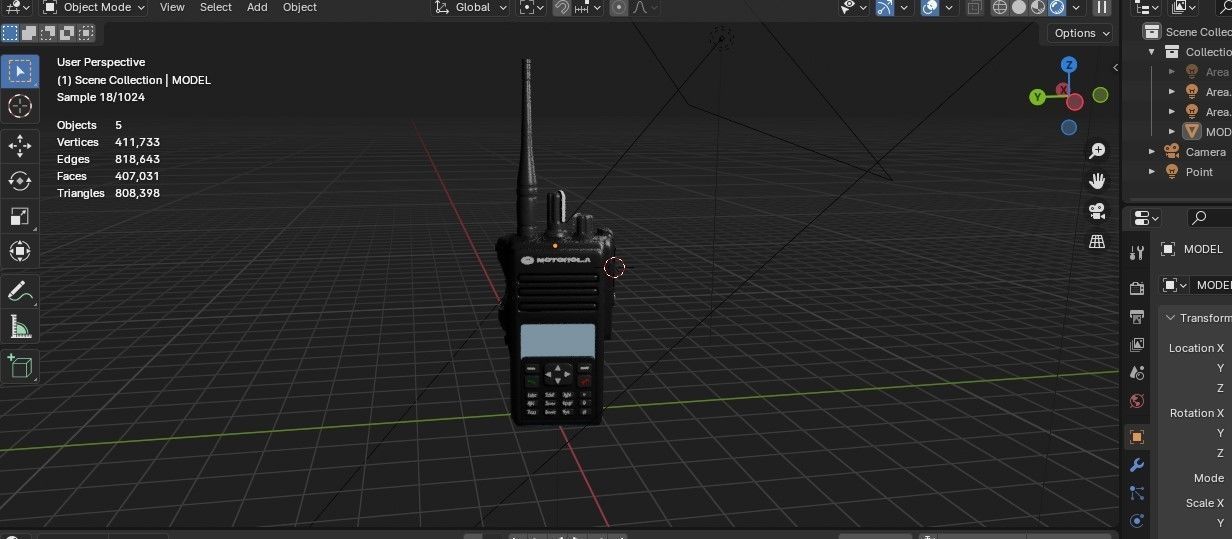Open the Add menu
This screenshot has height=539, width=1232.
(257, 7)
